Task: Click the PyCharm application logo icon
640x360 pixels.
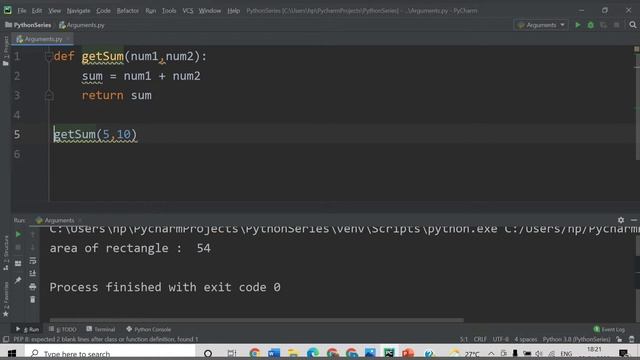Action: click(7, 10)
